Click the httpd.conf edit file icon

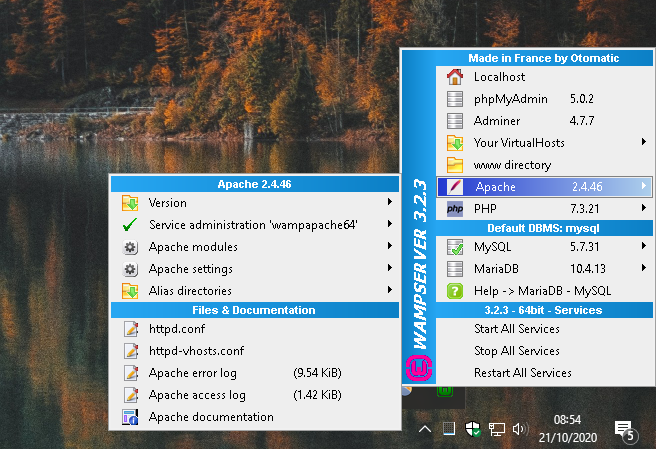click(x=131, y=329)
